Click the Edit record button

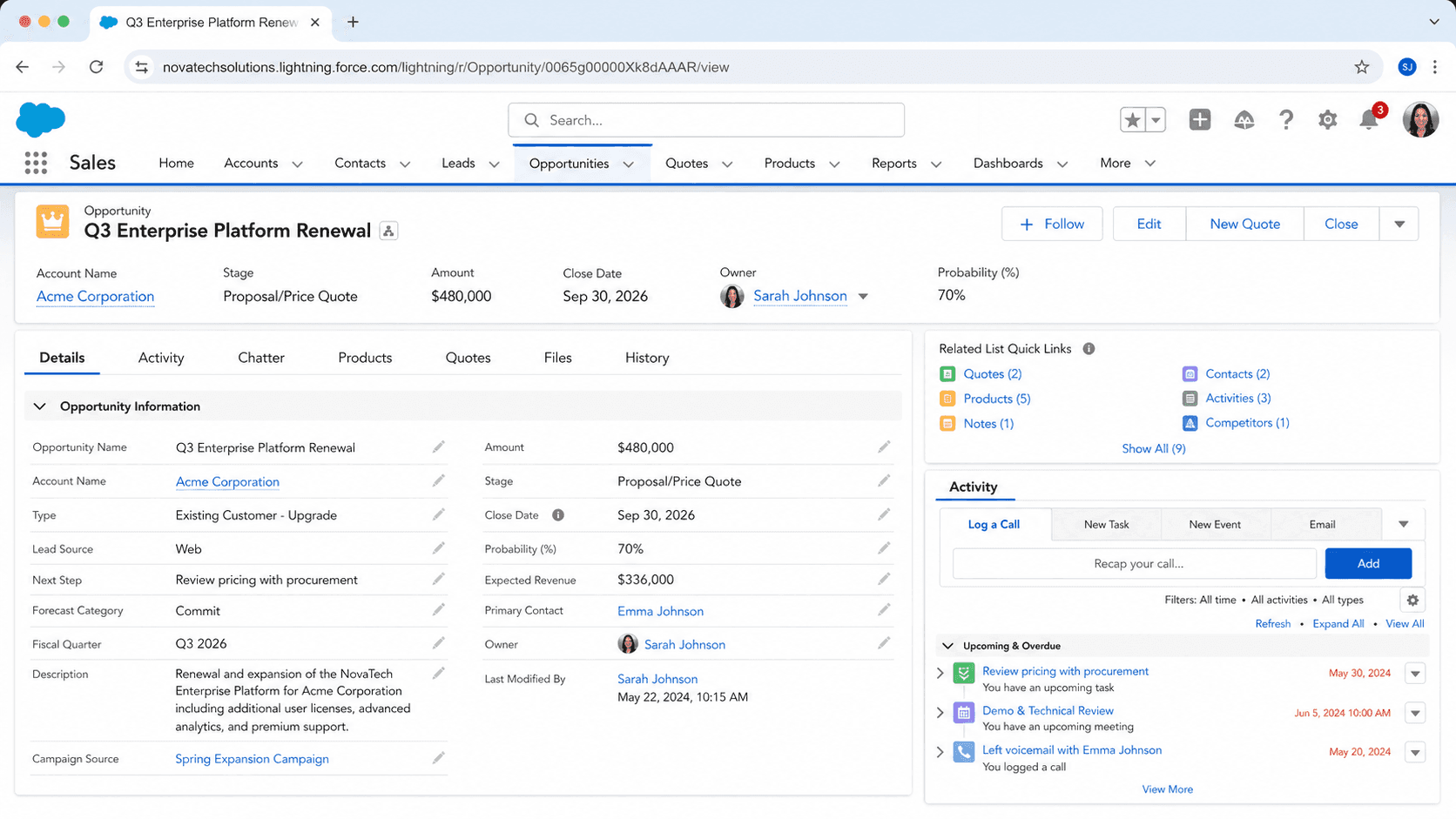click(1149, 225)
